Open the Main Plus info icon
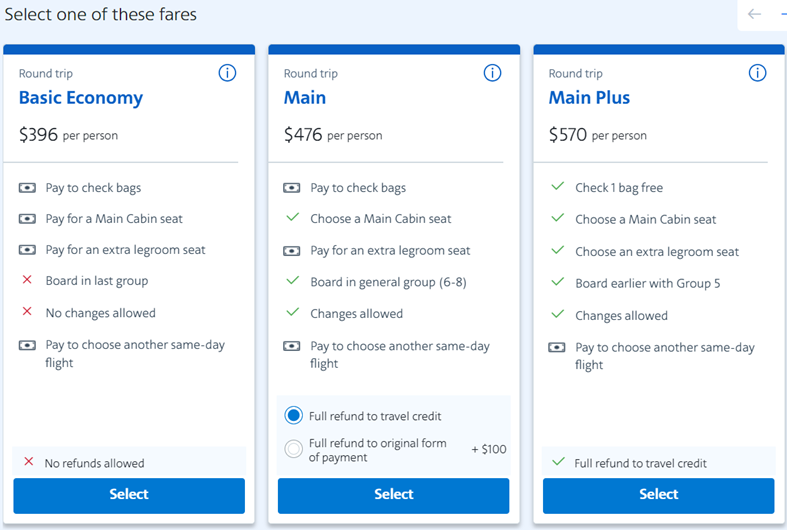 tap(757, 73)
